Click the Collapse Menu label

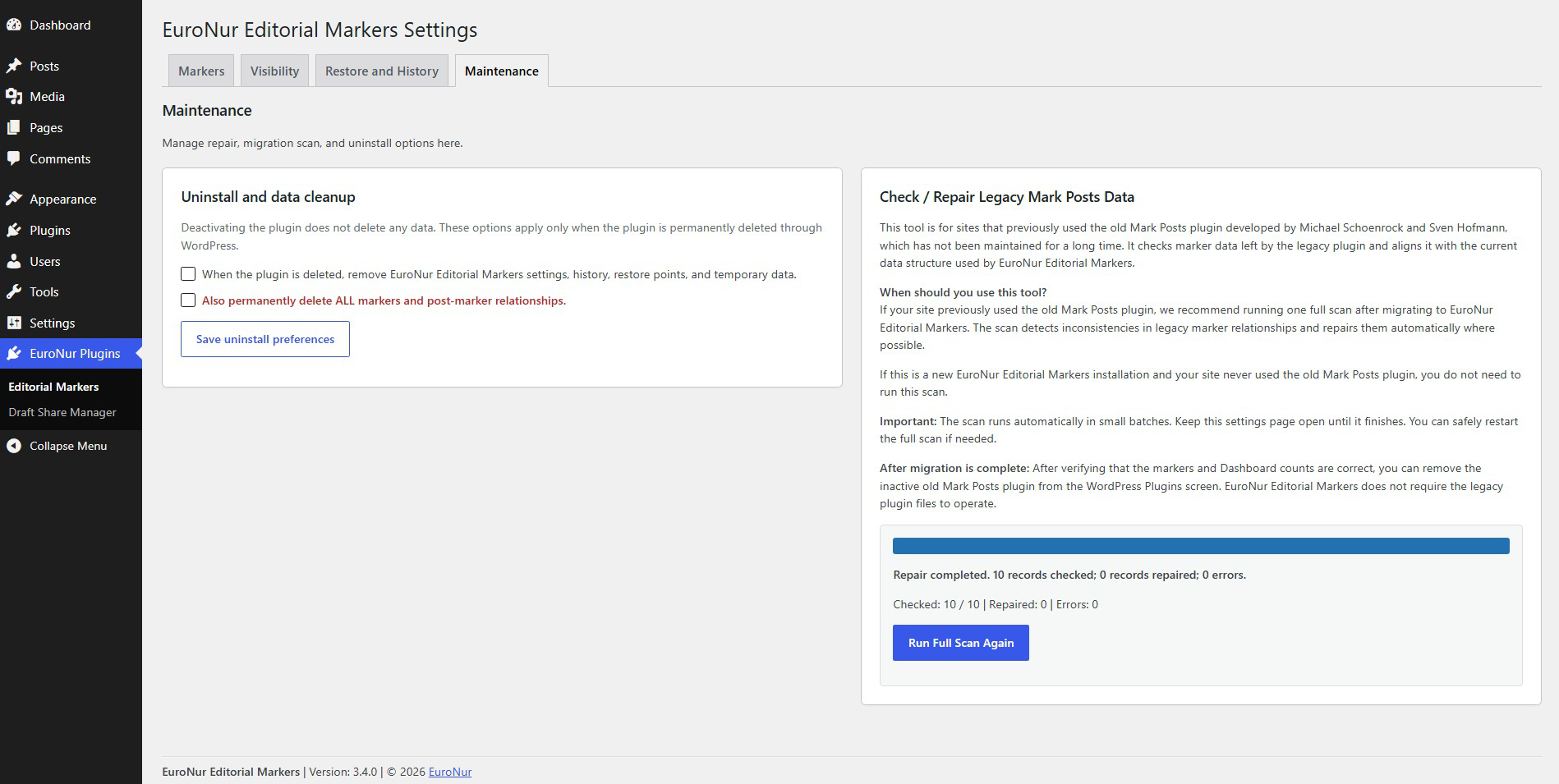tap(68, 446)
